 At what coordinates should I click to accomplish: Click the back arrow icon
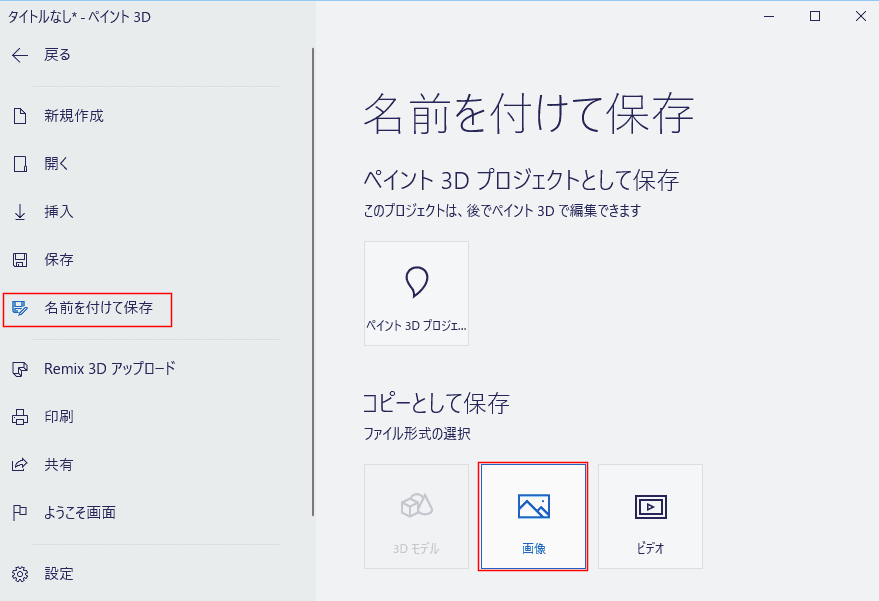tap(20, 55)
